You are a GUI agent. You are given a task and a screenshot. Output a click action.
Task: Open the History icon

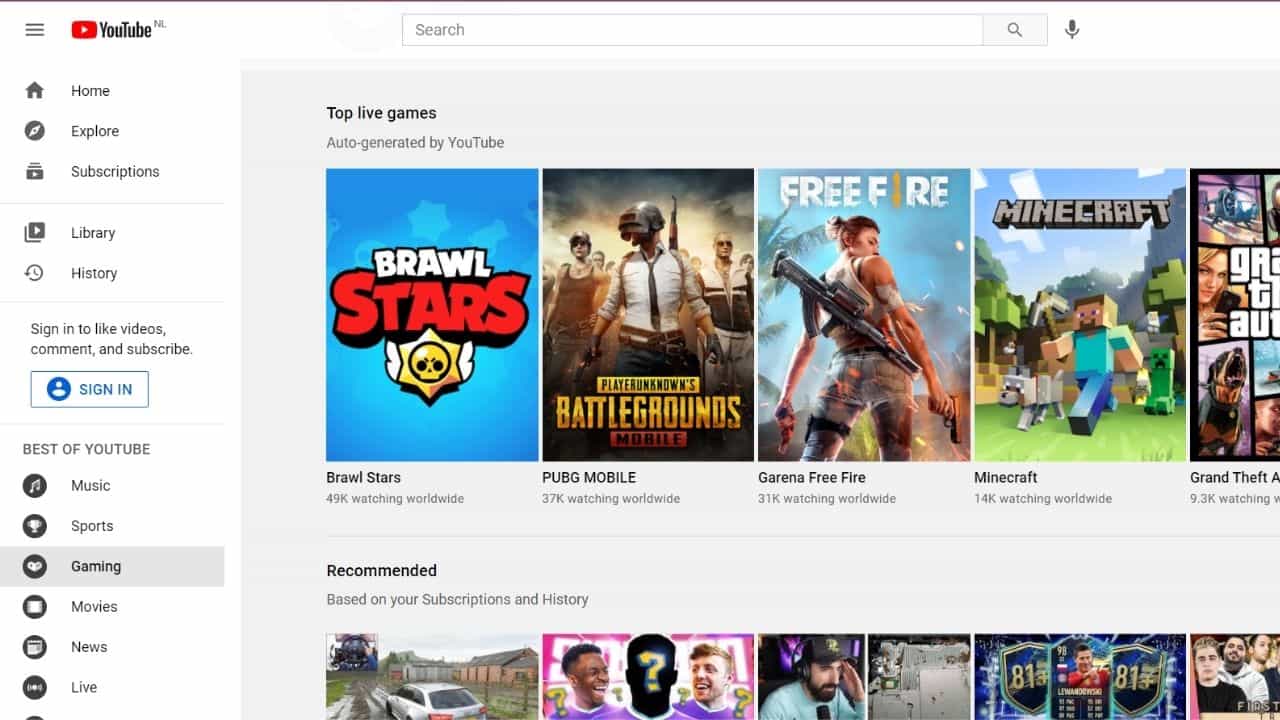coord(34,272)
